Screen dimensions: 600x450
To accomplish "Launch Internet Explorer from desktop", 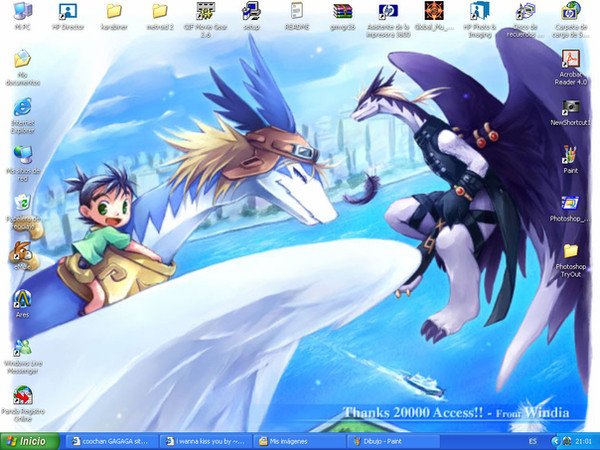I will [x=23, y=107].
